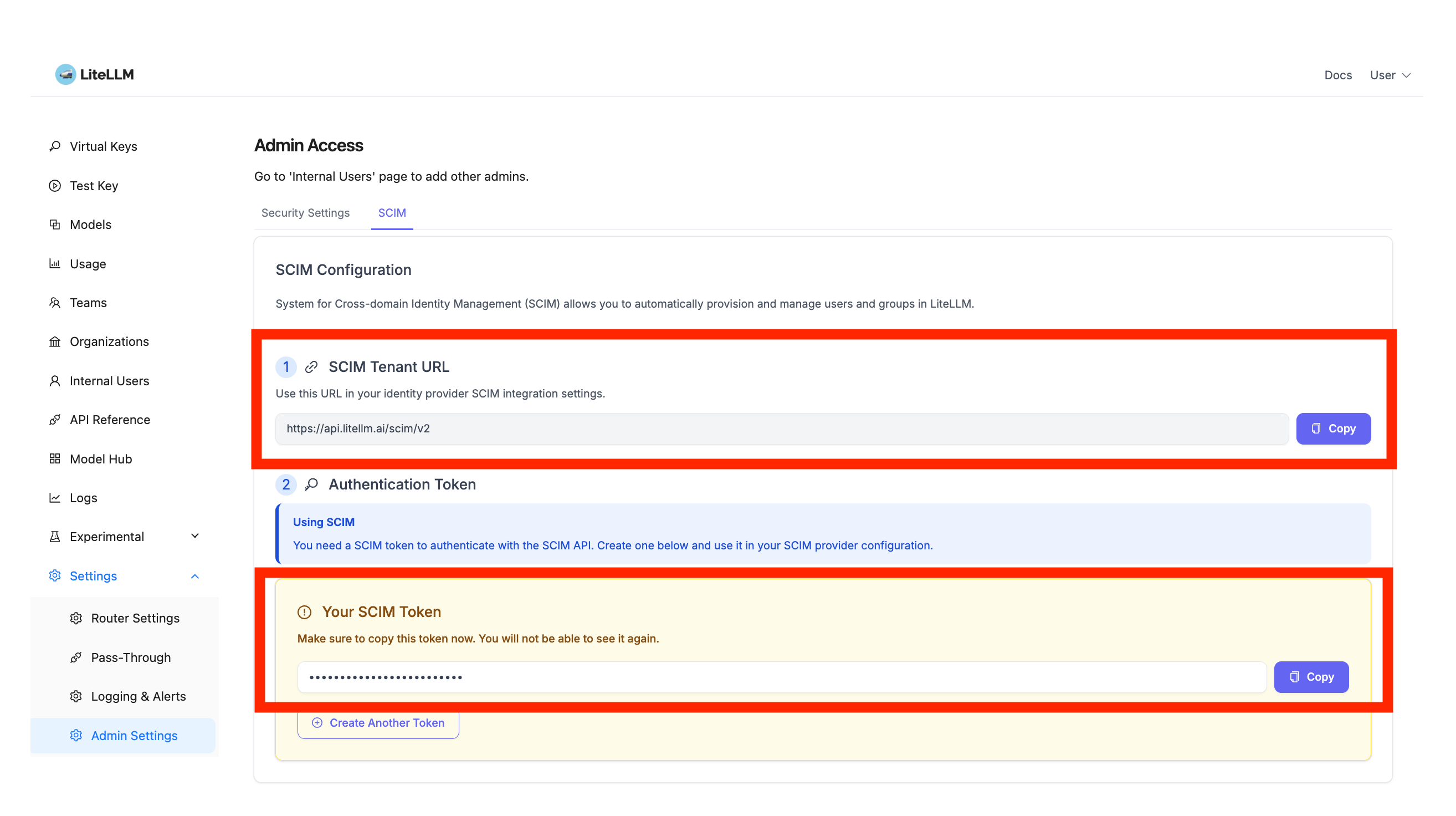Click the masked SCIM token field

point(781,677)
